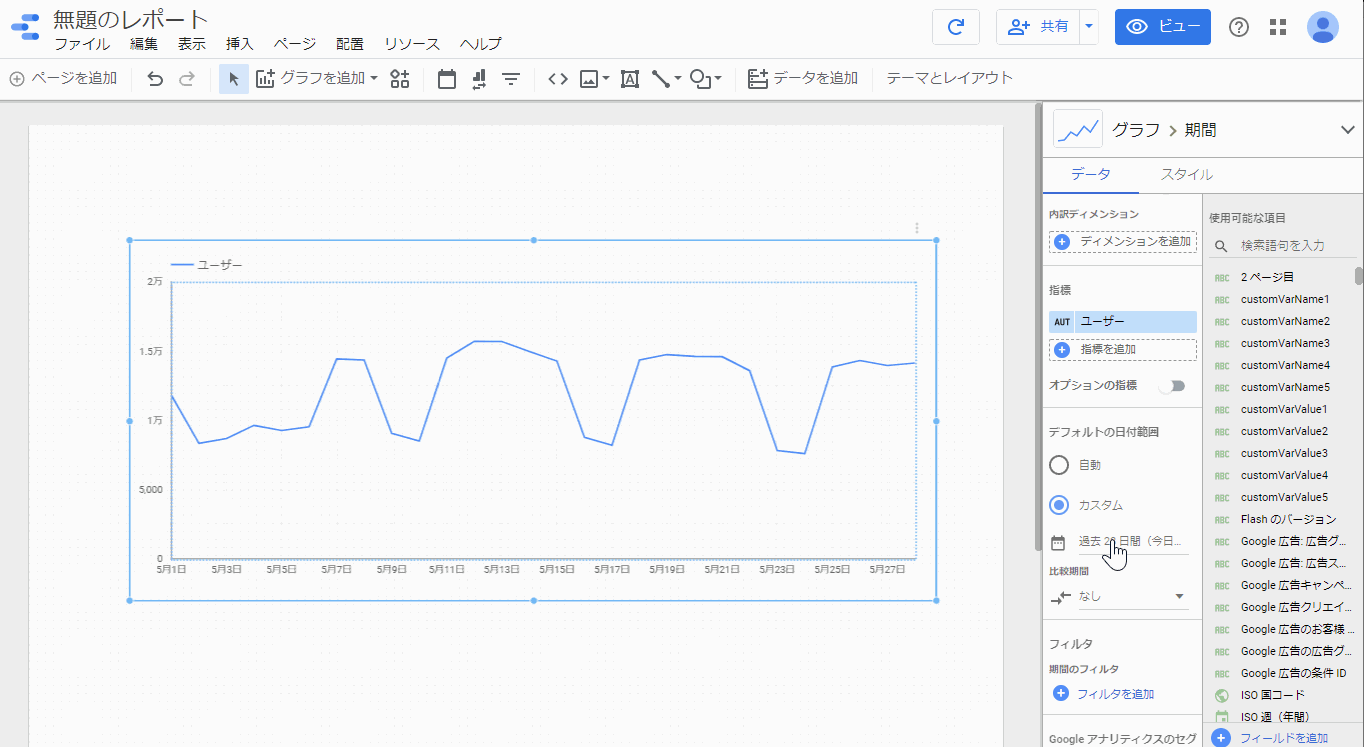
Task: Click the calendar icon beside custom date range
Action: click(1058, 543)
